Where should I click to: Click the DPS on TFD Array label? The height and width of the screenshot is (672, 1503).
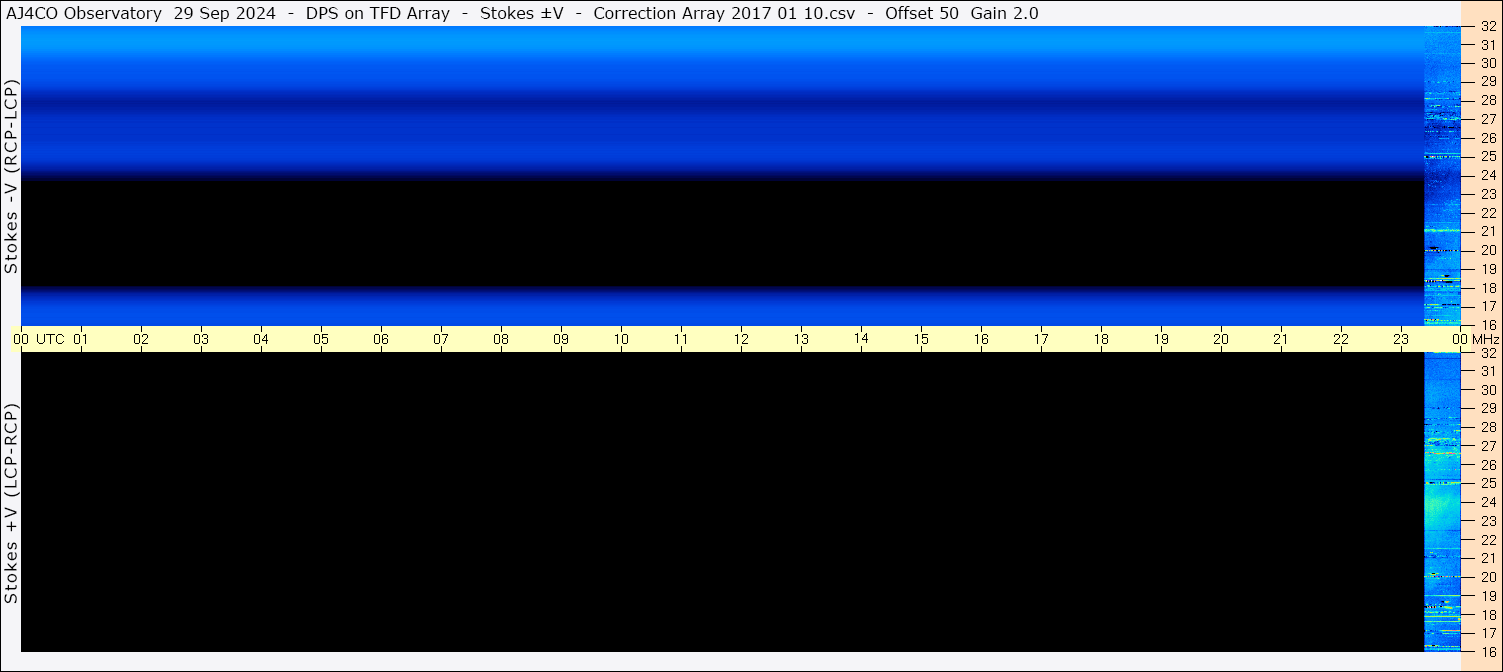pyautogui.click(x=377, y=13)
